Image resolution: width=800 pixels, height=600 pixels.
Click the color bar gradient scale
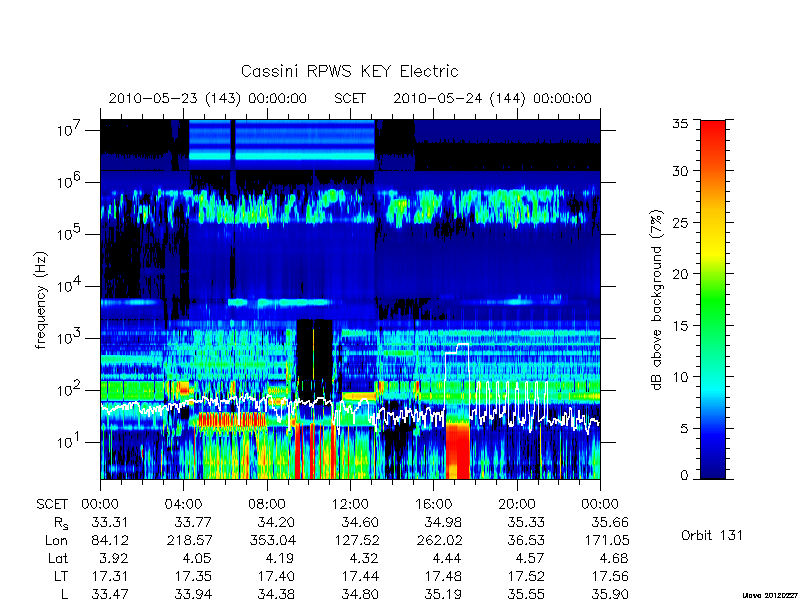pyautogui.click(x=713, y=300)
